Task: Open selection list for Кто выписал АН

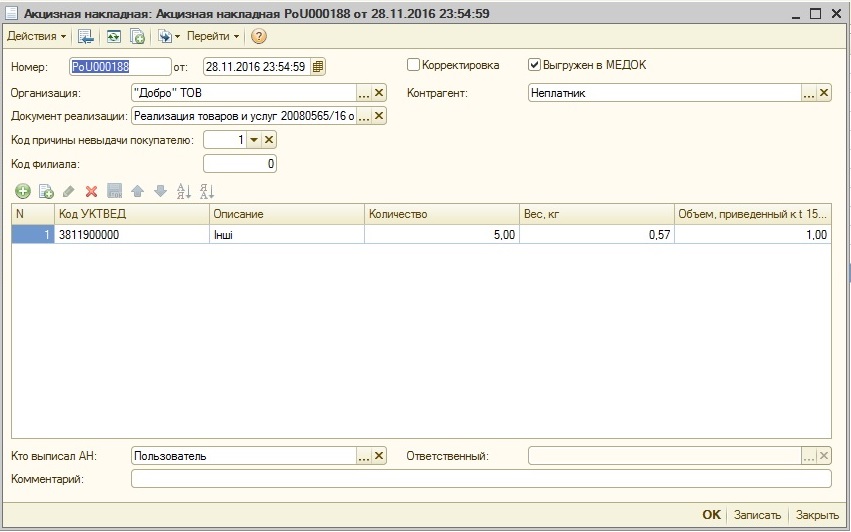Action: pos(364,456)
